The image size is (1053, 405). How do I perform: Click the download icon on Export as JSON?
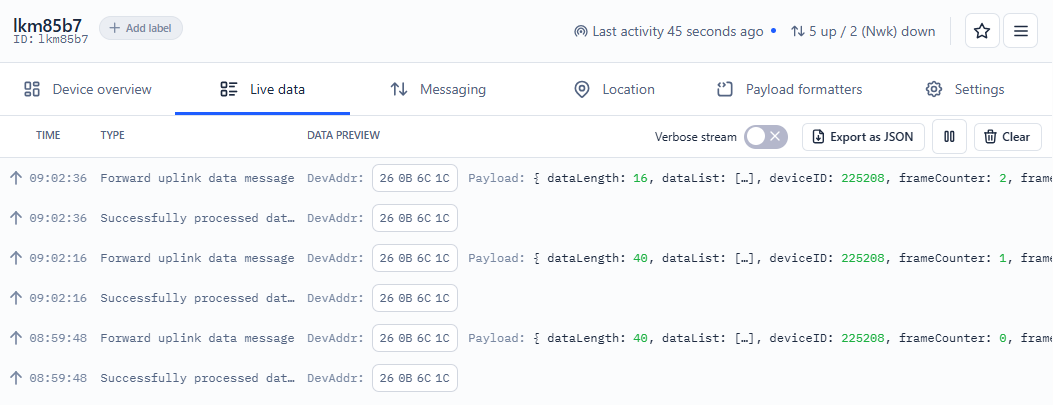tap(818, 137)
